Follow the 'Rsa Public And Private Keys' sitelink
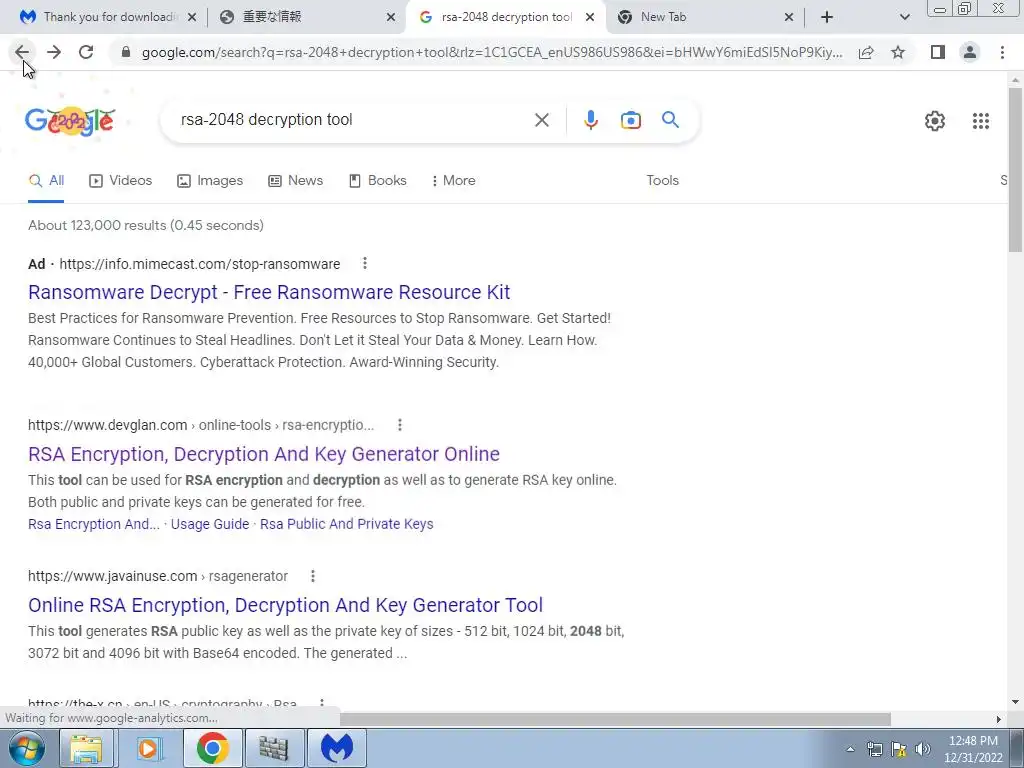Image resolution: width=1024 pixels, height=768 pixels. [347, 524]
